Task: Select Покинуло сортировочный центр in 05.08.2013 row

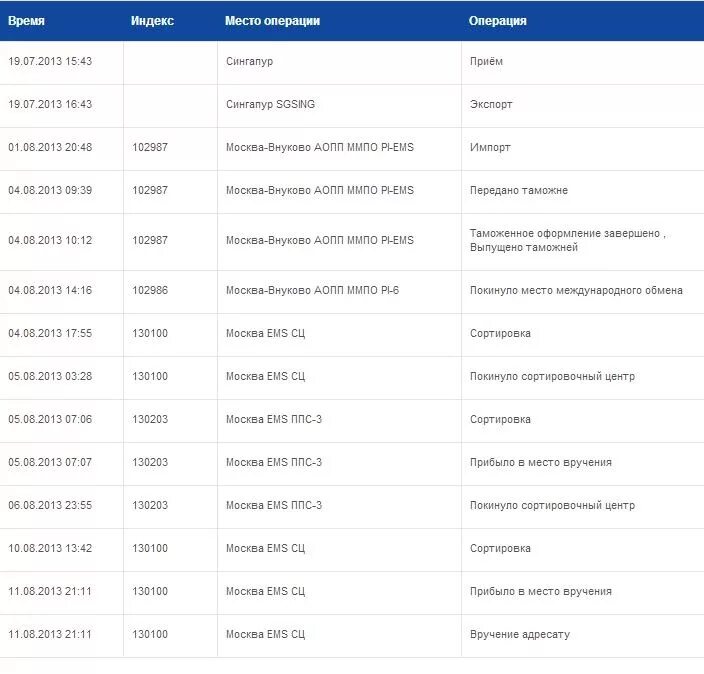Action: pos(552,377)
